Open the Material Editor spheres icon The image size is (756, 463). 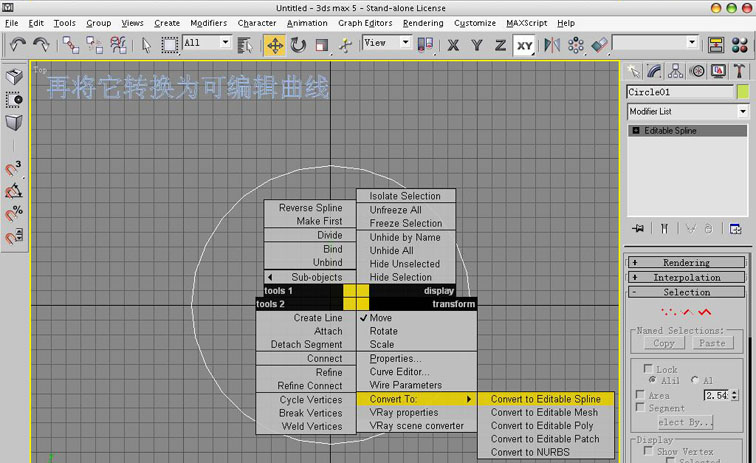[x=739, y=45]
